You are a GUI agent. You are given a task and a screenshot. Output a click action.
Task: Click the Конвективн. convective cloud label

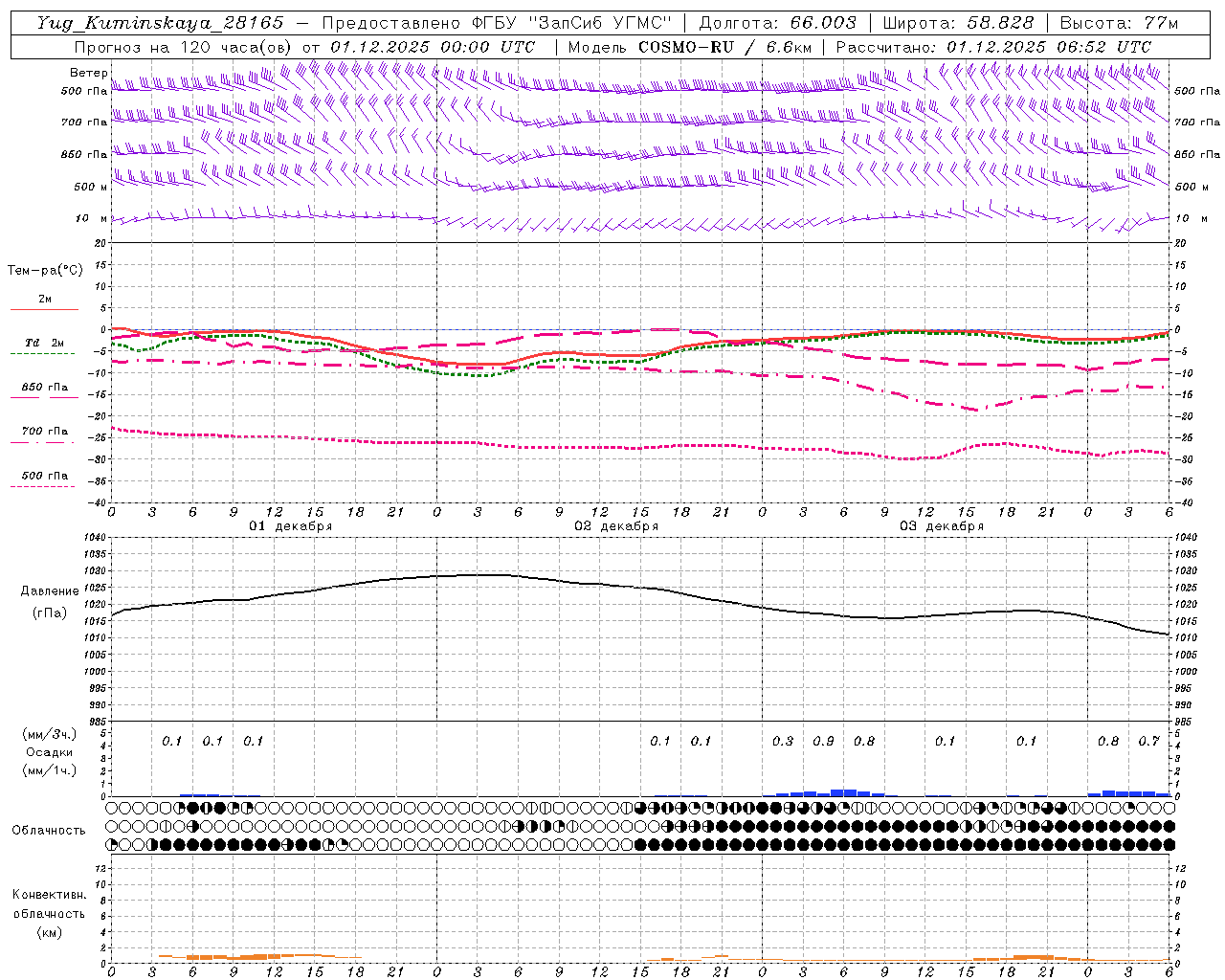tap(49, 895)
